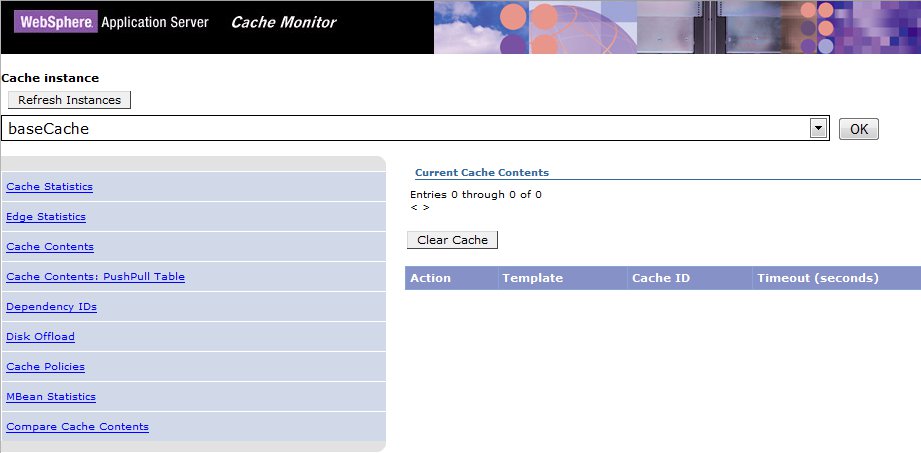This screenshot has height=453, width=921.
Task: Open the Edge Statistics link
Action: [x=46, y=217]
